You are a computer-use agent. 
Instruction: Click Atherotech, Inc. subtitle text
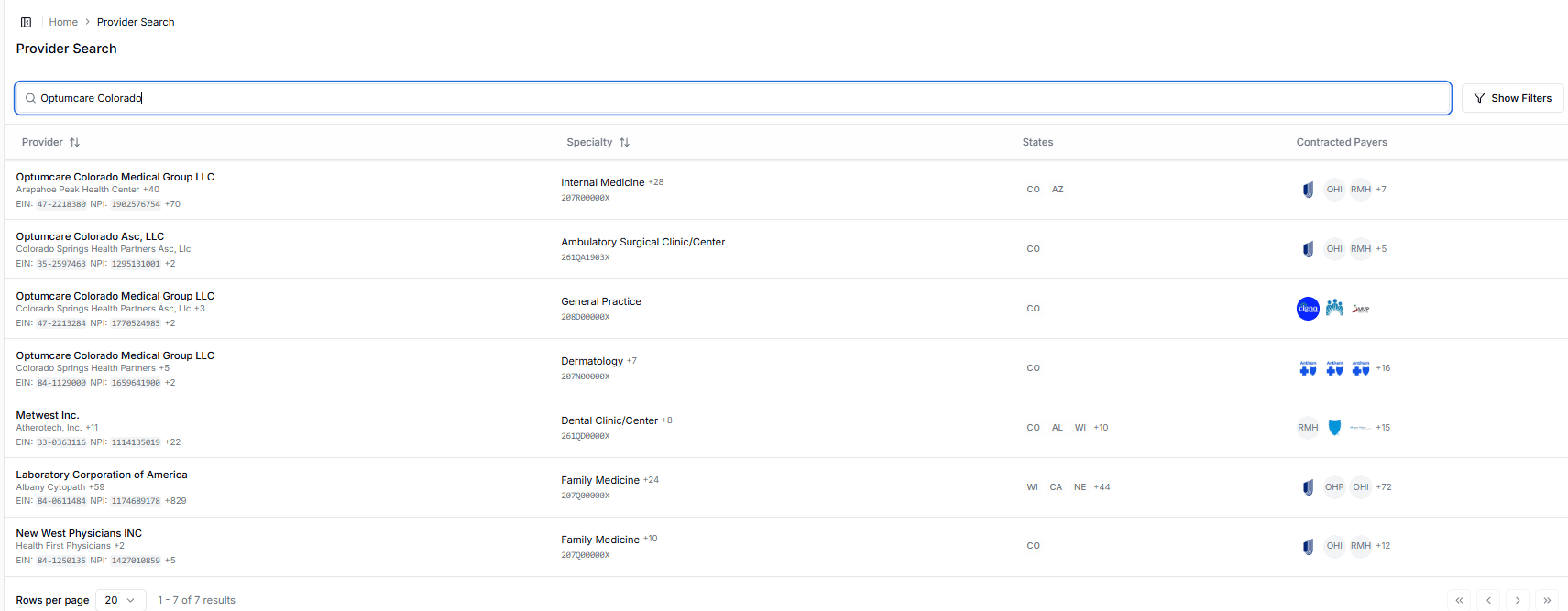point(49,428)
